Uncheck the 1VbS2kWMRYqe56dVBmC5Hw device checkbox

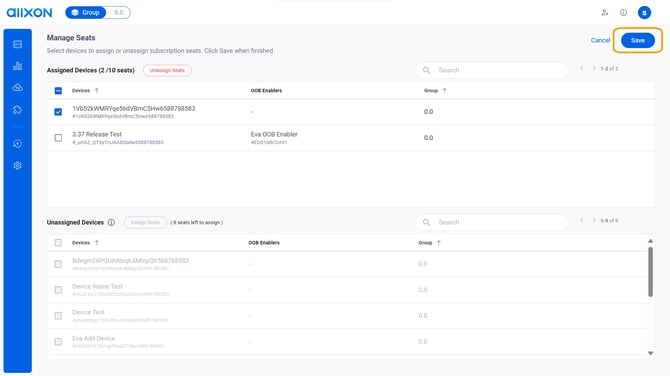click(58, 112)
